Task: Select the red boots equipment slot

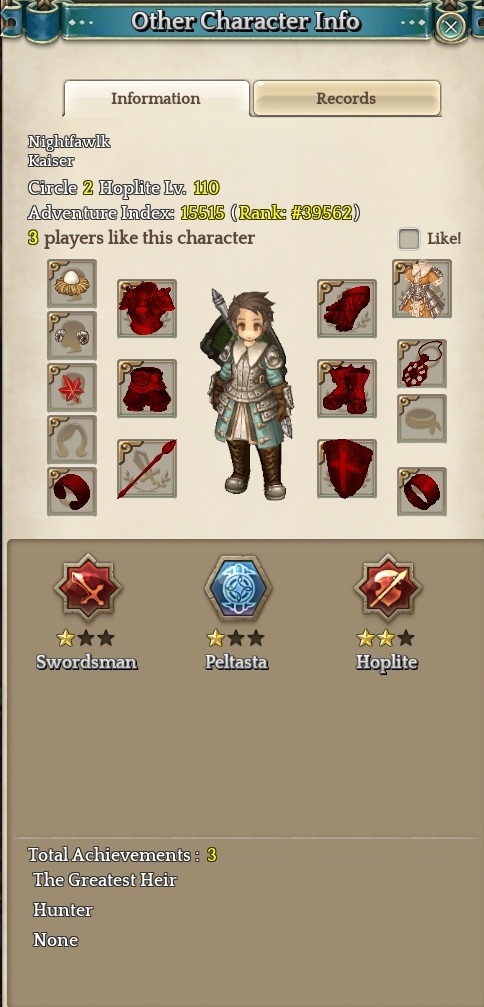Action: 347,389
